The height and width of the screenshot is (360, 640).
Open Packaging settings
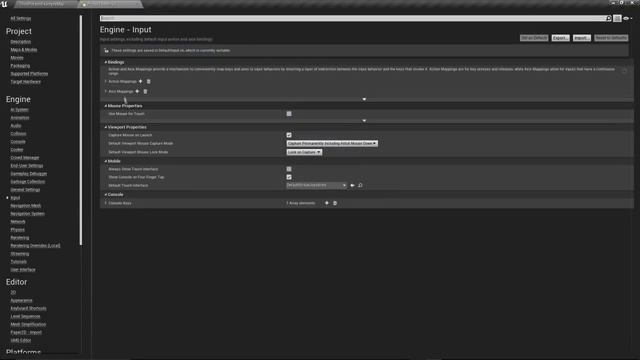coord(20,66)
